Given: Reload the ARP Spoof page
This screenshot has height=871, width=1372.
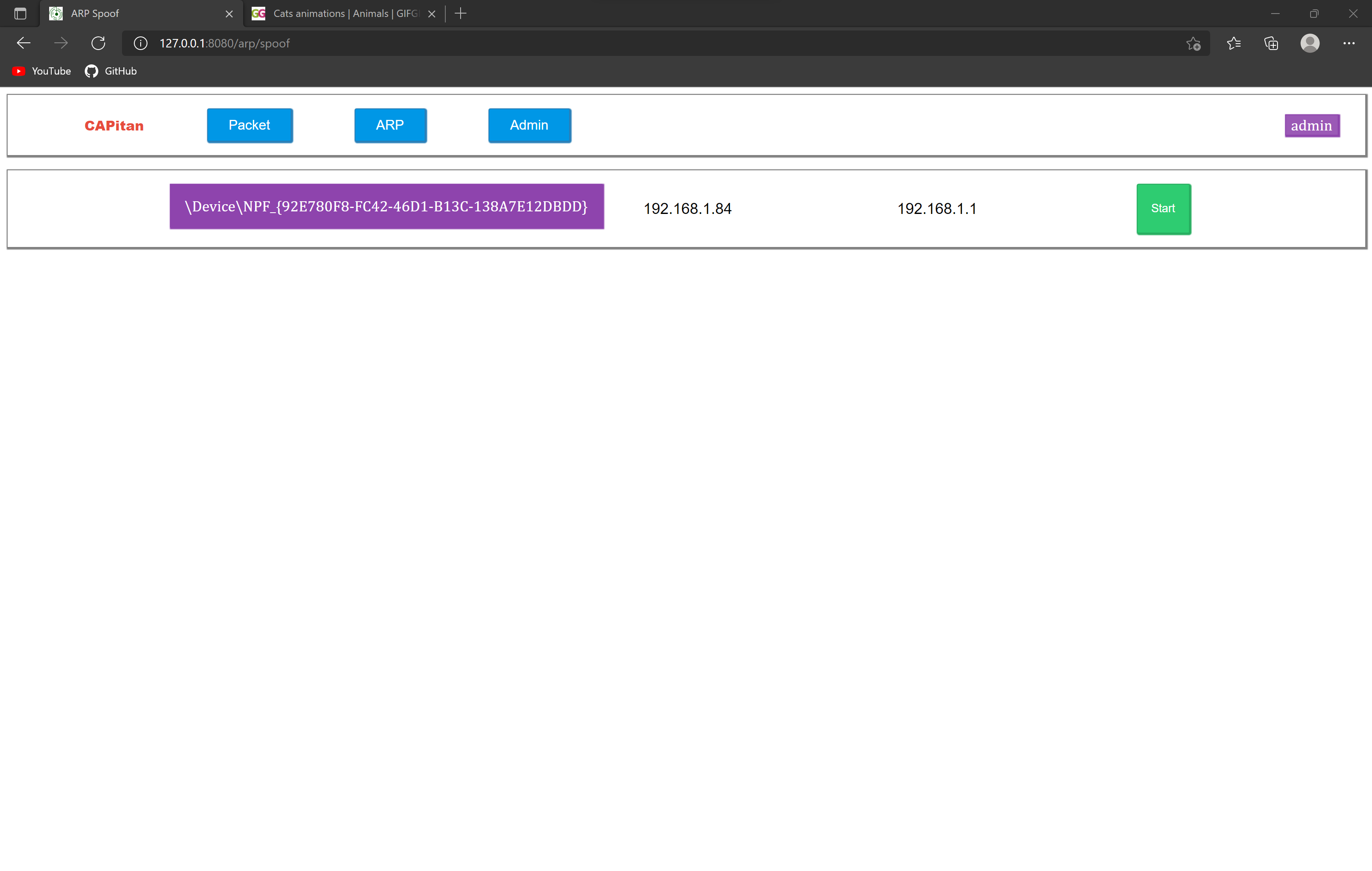Looking at the screenshot, I should [99, 43].
